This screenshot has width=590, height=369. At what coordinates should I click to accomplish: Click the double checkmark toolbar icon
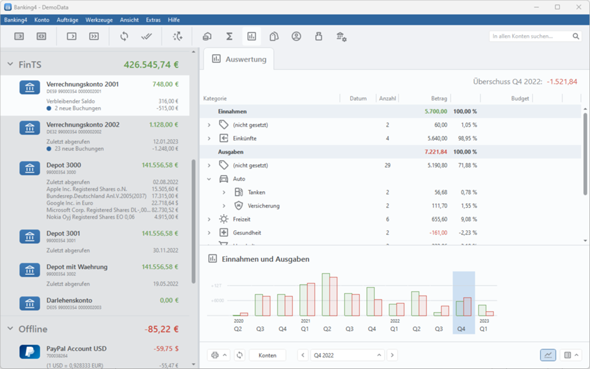click(x=146, y=36)
